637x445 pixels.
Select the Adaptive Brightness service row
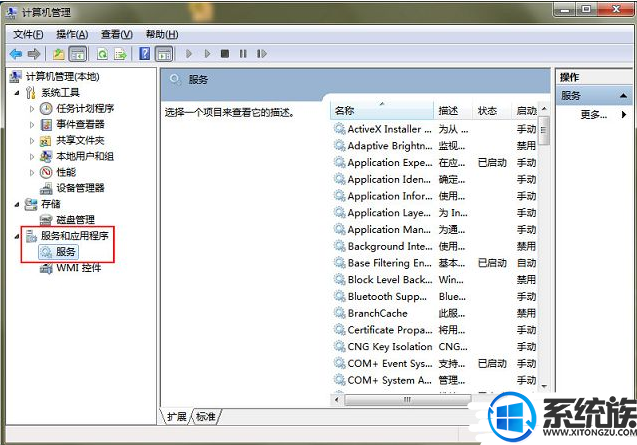(435, 146)
